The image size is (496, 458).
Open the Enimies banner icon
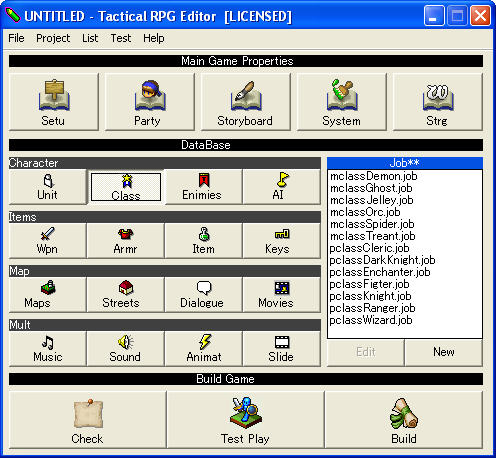coord(204,180)
